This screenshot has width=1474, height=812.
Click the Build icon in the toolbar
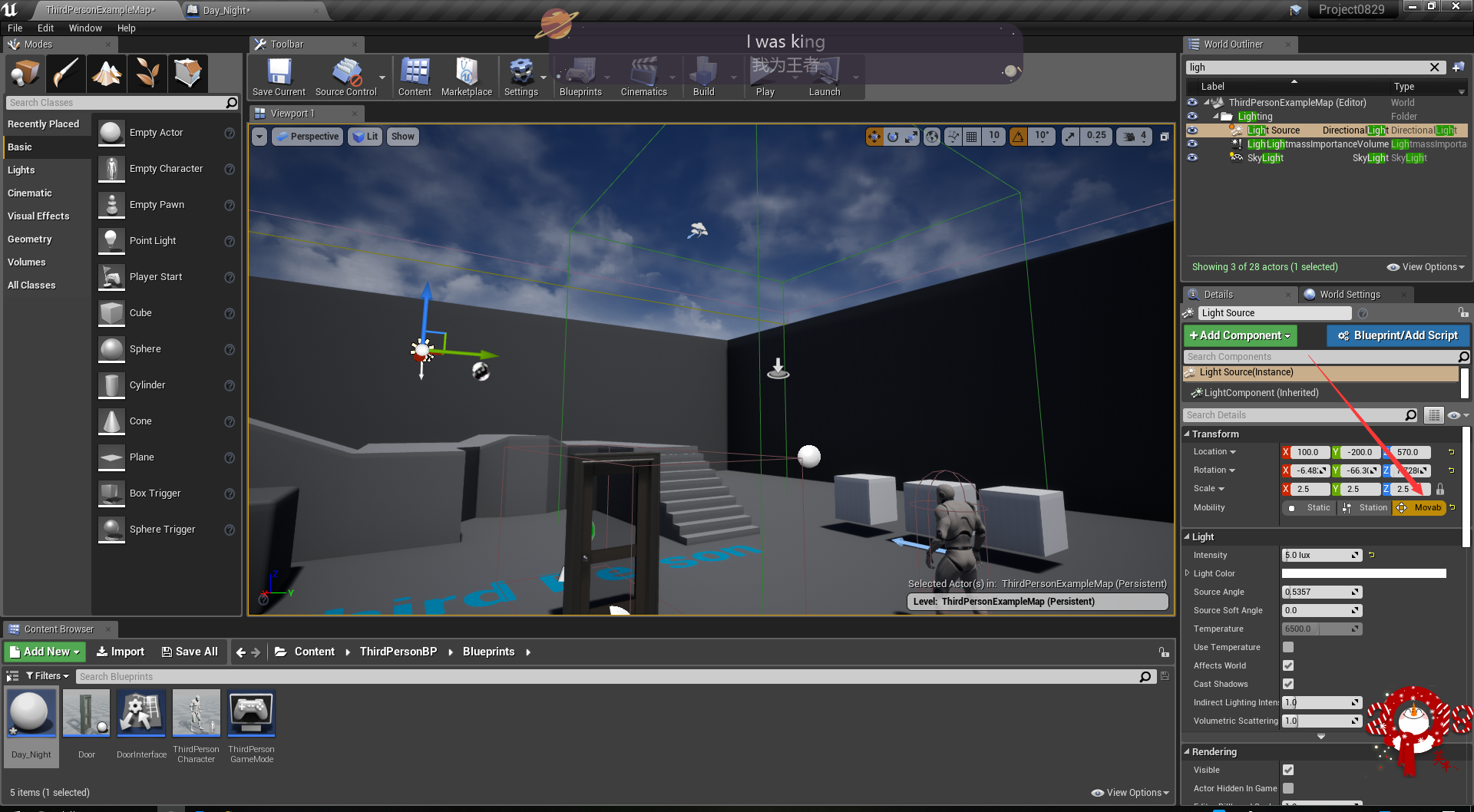pos(702,74)
